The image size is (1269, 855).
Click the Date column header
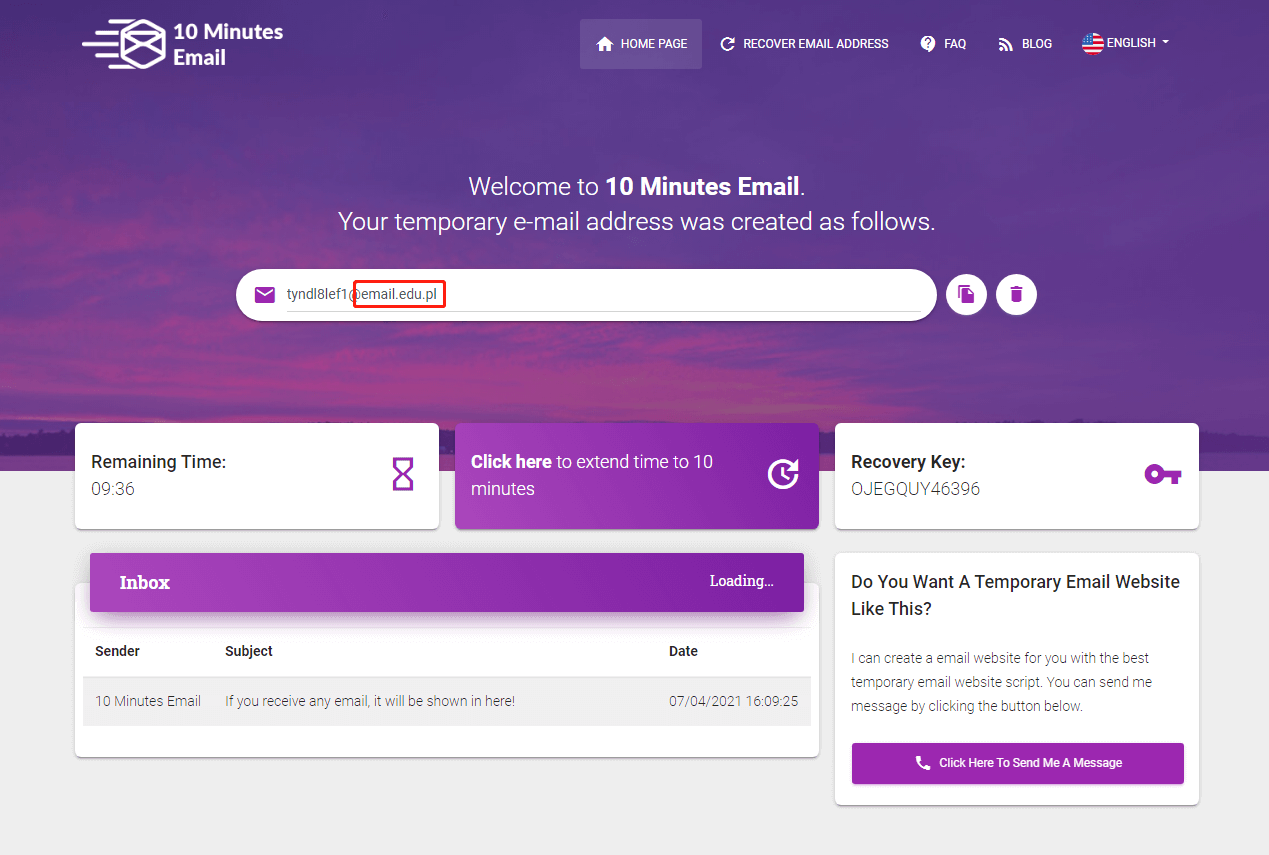point(683,651)
